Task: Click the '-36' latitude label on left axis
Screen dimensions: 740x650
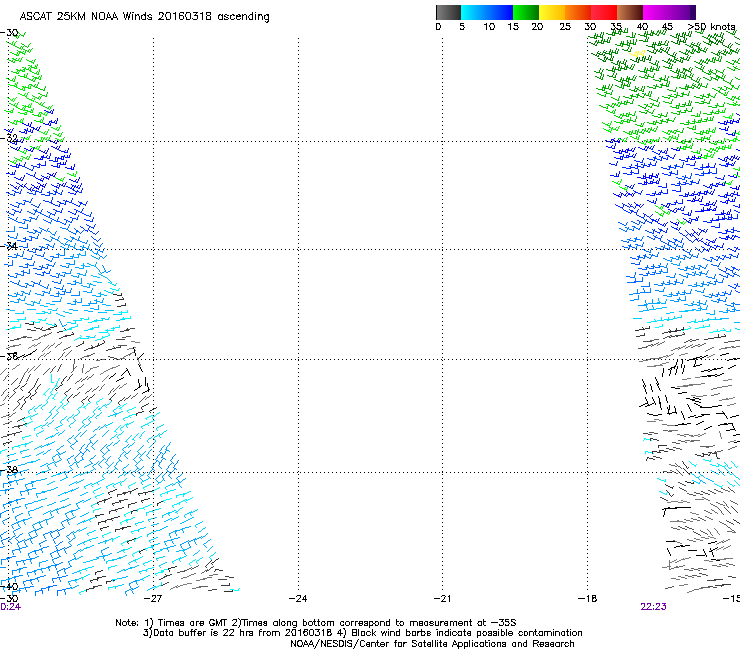Action: tap(9, 356)
